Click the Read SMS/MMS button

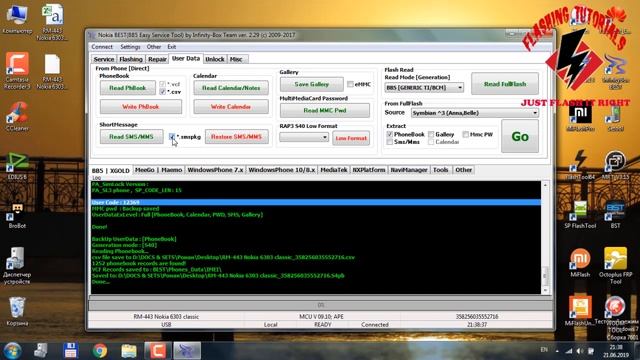[131, 137]
